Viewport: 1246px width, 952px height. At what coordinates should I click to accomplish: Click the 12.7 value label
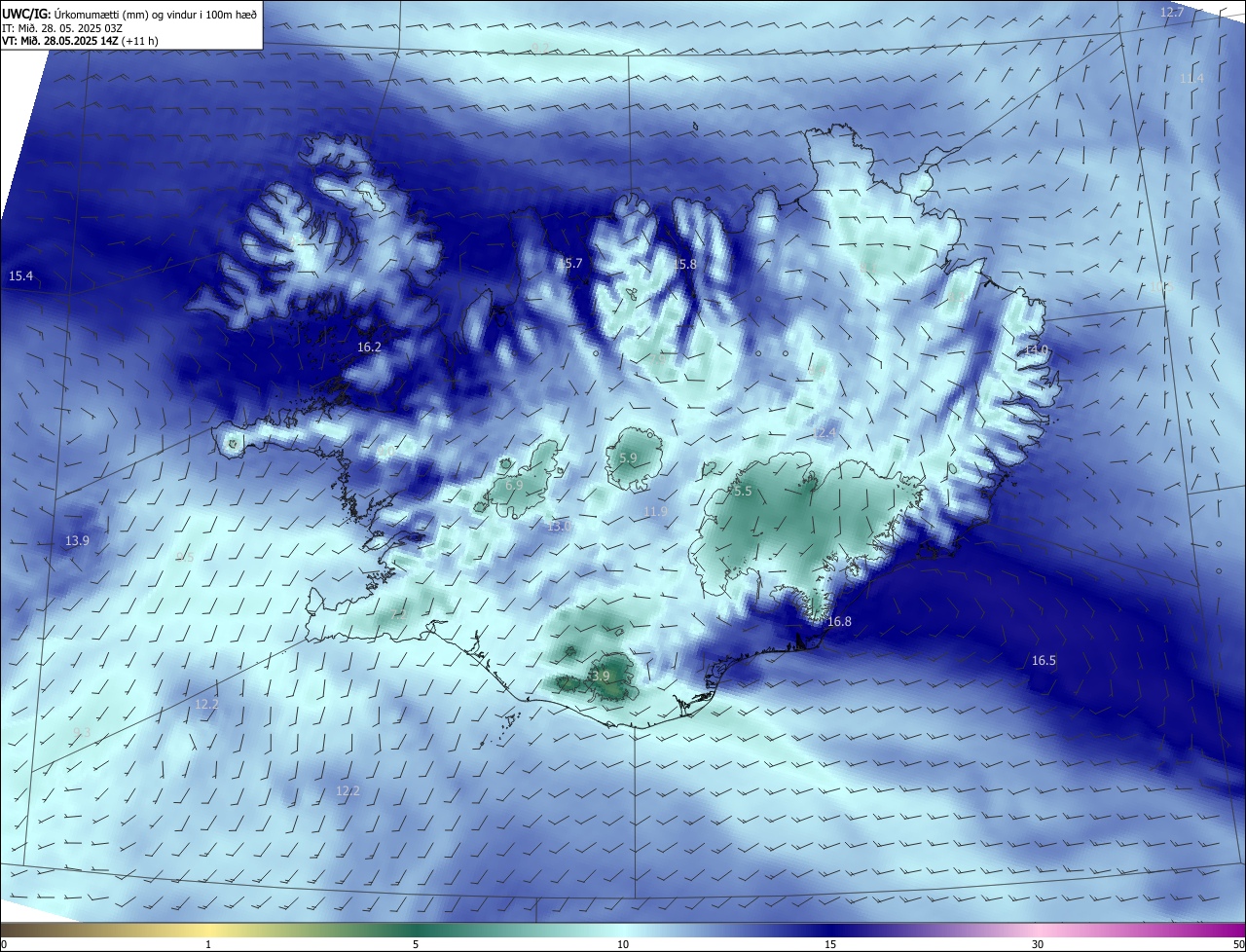tap(1172, 13)
